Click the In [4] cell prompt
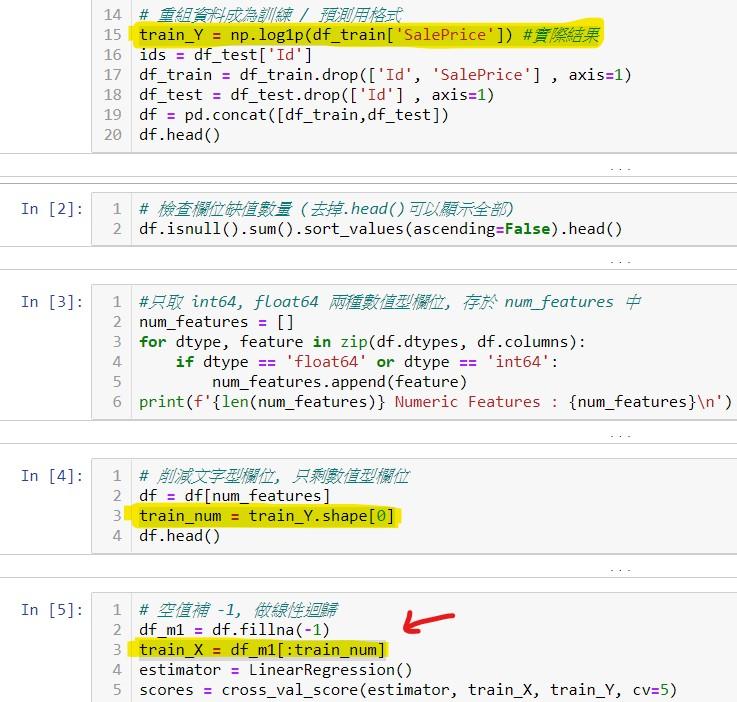Viewport: 737px width, 702px height. tap(52, 476)
